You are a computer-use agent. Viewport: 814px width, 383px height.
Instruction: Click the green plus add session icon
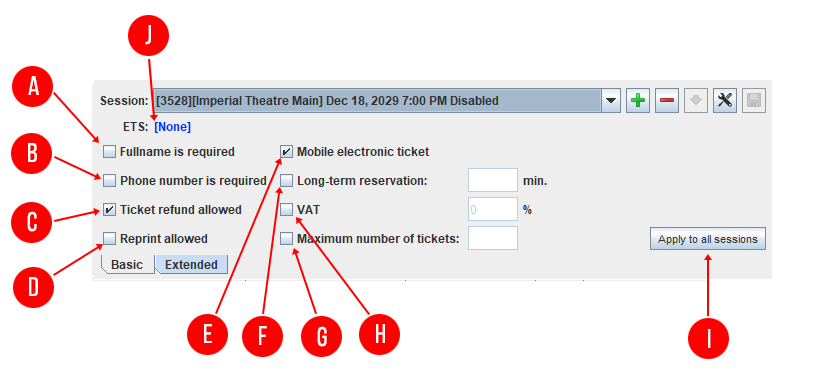(638, 101)
